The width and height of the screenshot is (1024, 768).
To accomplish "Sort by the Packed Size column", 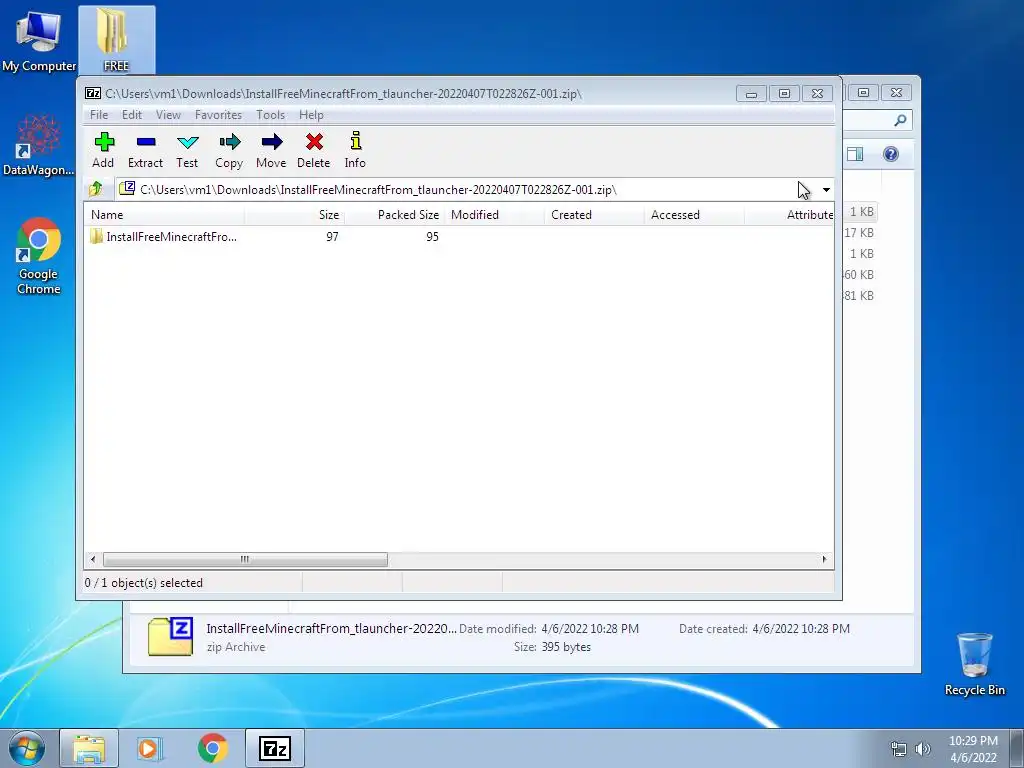I will (394, 215).
